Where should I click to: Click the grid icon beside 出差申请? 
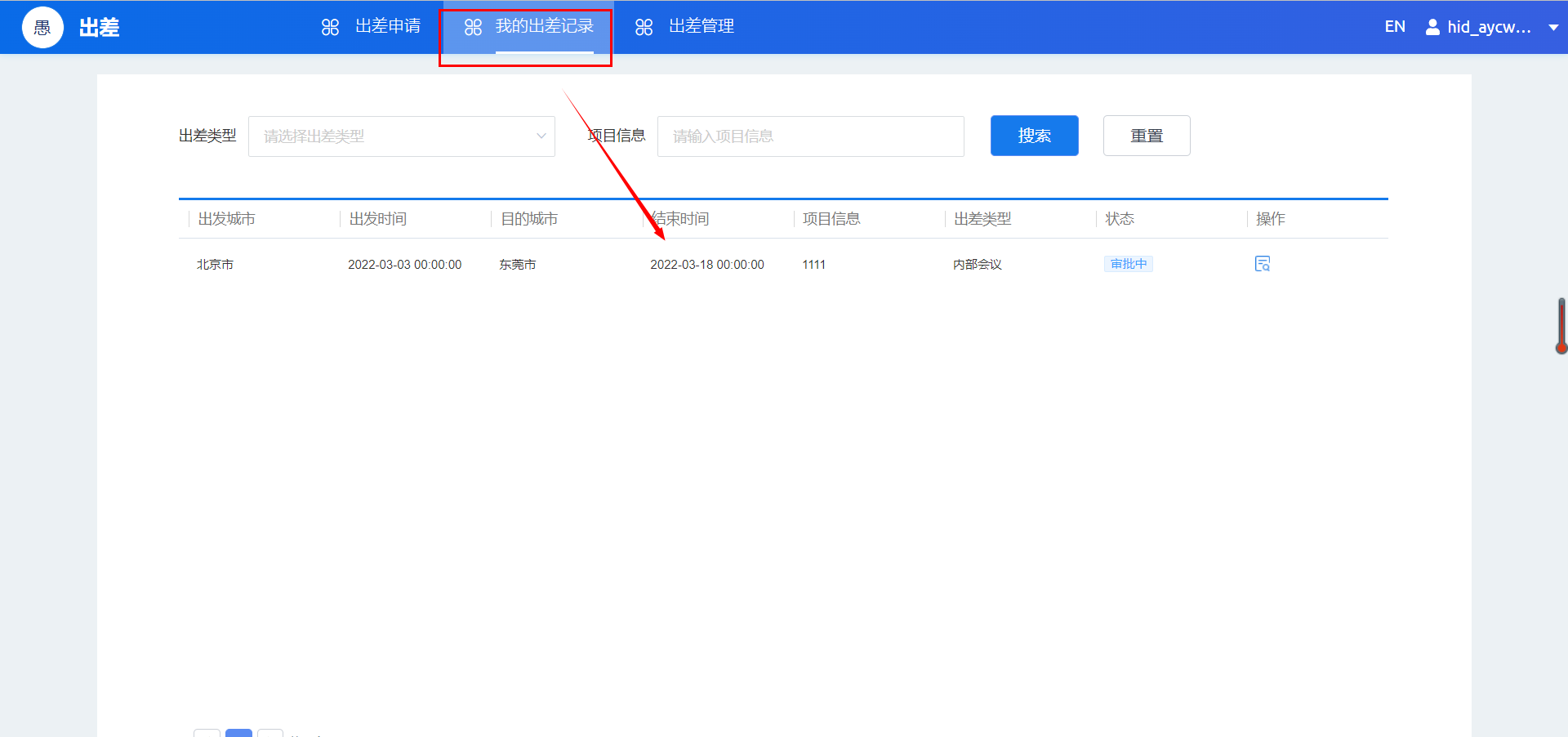331,26
